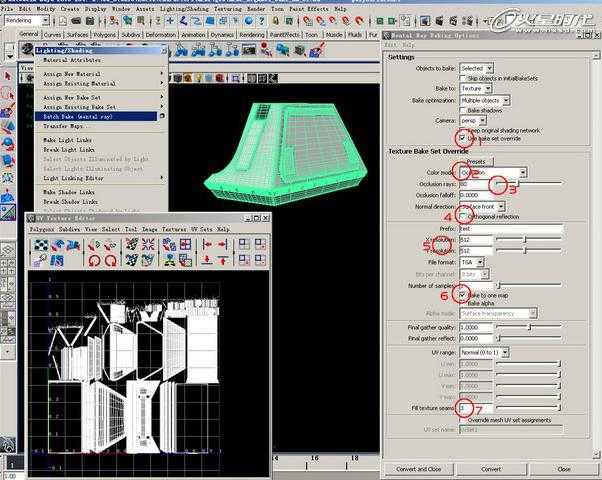Click the align UVs left icon
This screenshot has width=602, height=480.
(x=207, y=245)
